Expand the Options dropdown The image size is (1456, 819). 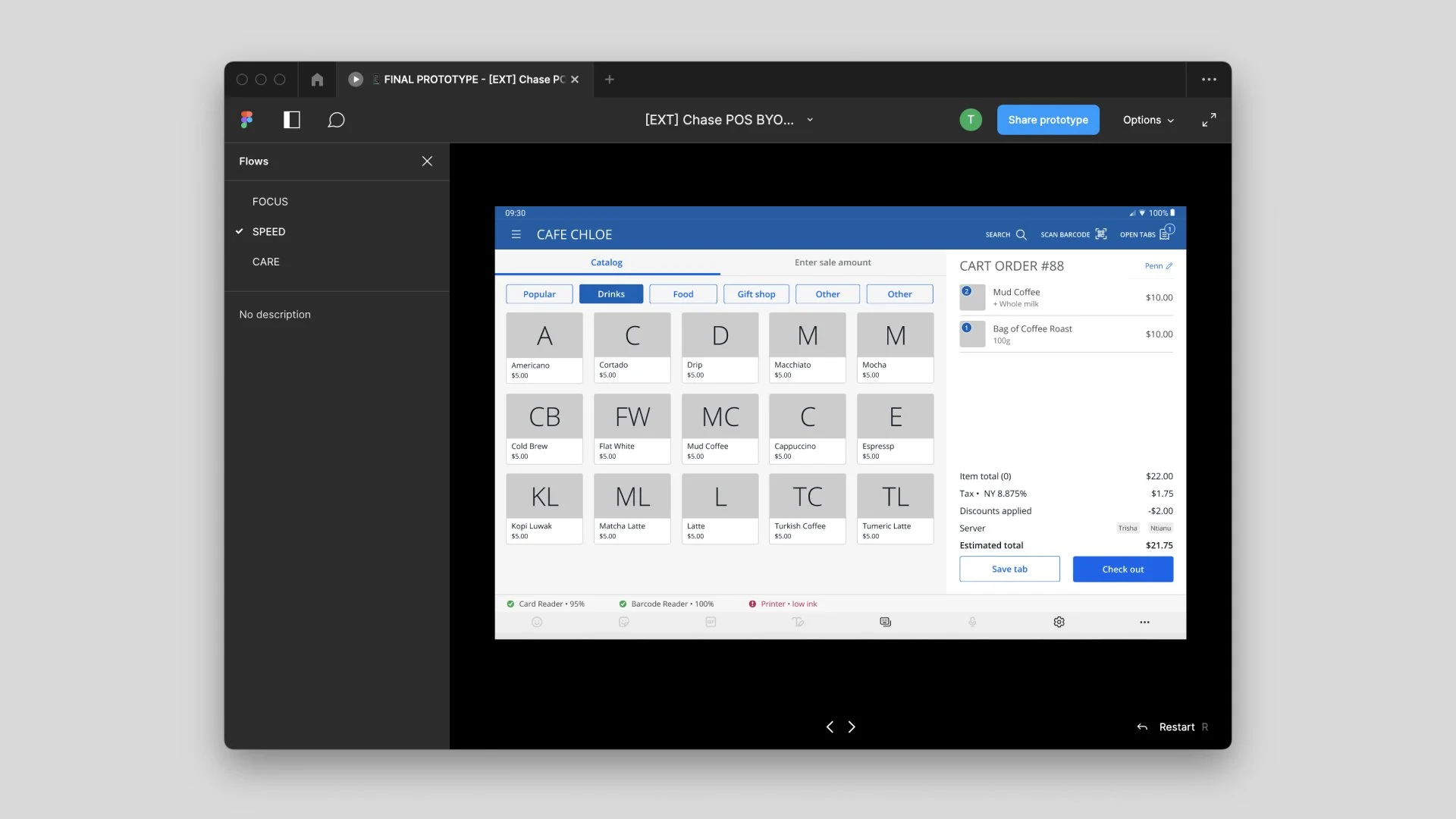tap(1148, 120)
